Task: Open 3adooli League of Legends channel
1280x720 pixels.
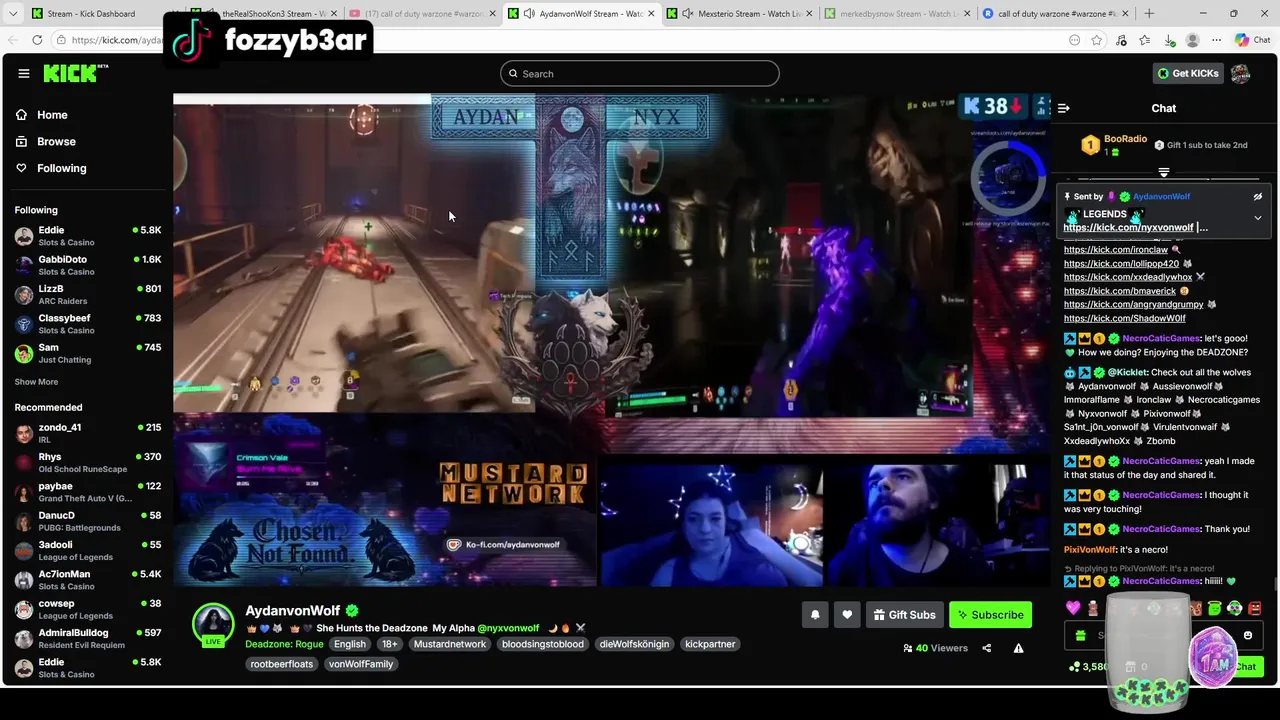Action: tap(87, 551)
